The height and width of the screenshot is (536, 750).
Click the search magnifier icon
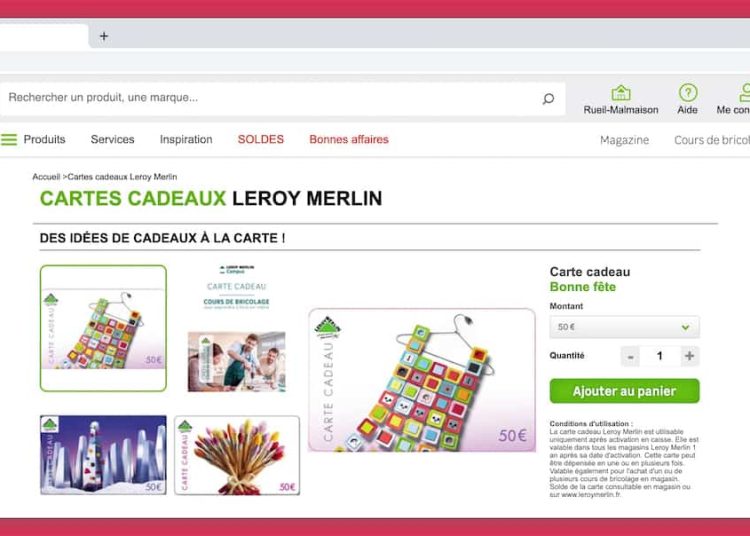(x=548, y=98)
